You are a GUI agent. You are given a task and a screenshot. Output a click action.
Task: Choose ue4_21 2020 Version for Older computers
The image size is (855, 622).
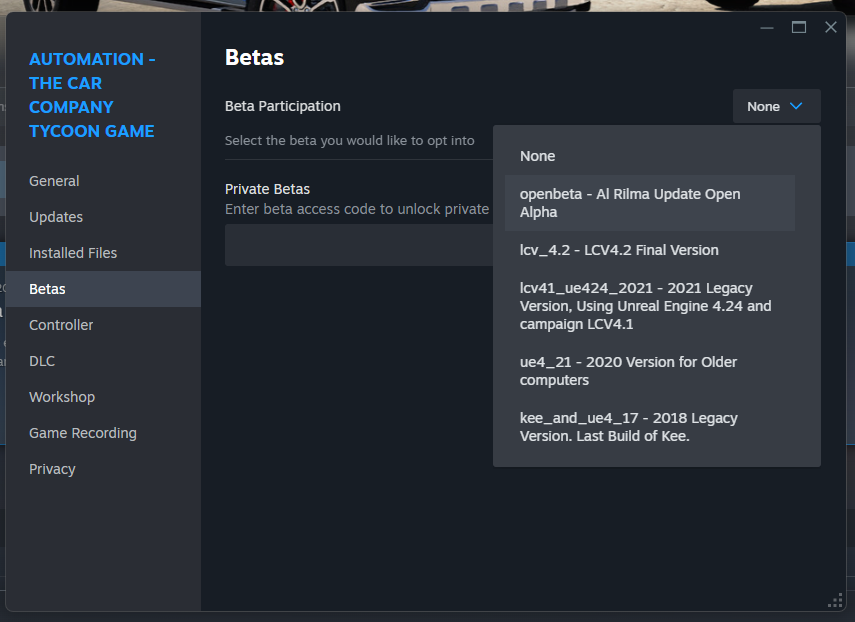[x=649, y=371]
